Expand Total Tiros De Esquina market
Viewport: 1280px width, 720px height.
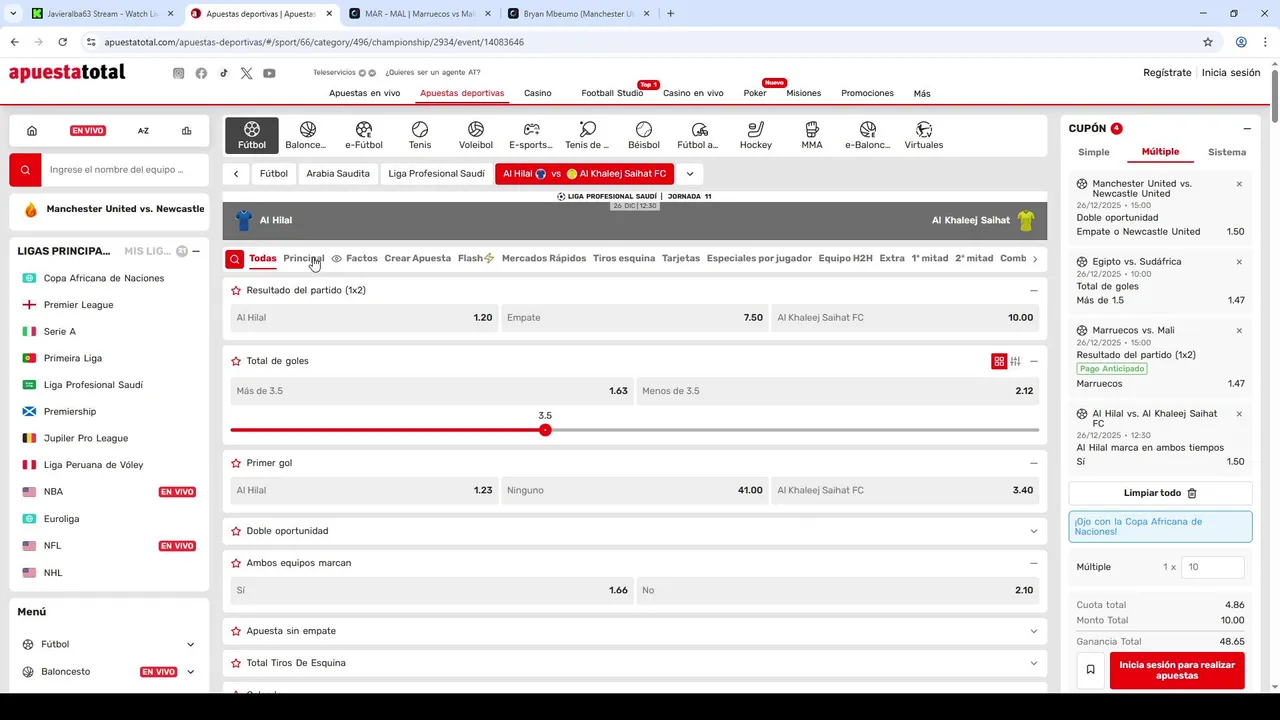point(1034,663)
